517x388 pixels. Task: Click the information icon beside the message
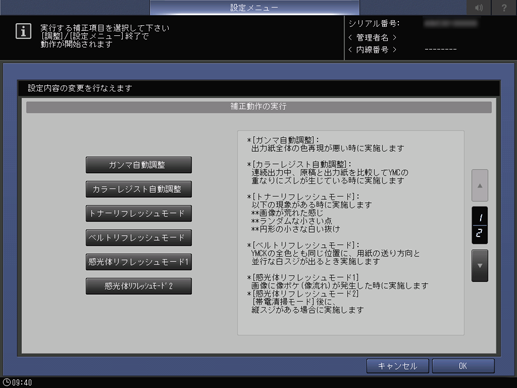23,32
